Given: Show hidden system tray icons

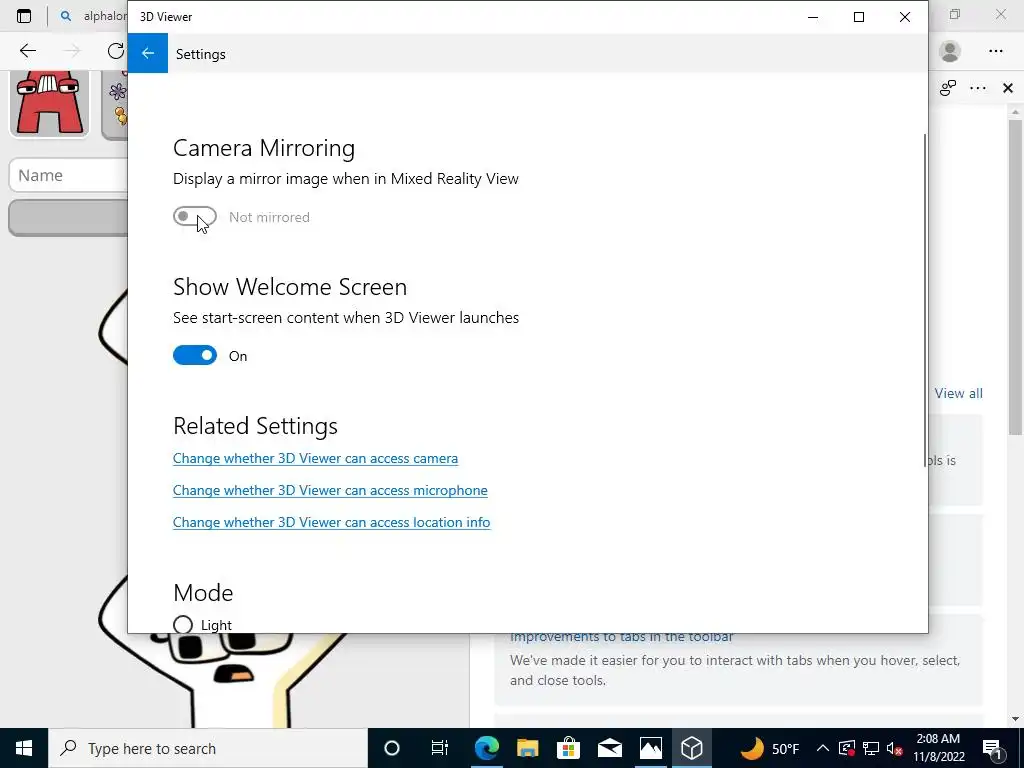Looking at the screenshot, I should point(822,748).
